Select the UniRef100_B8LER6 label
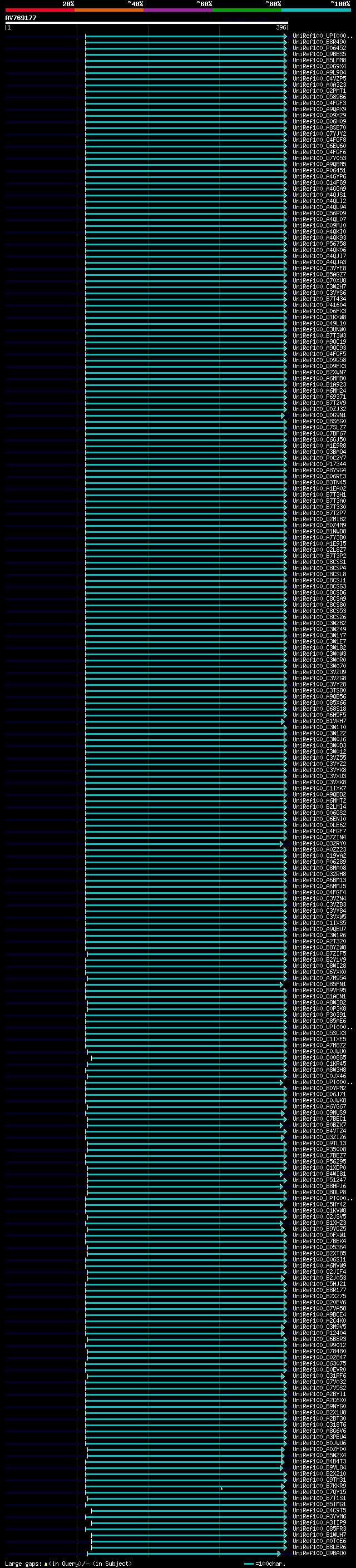 point(319,1547)
